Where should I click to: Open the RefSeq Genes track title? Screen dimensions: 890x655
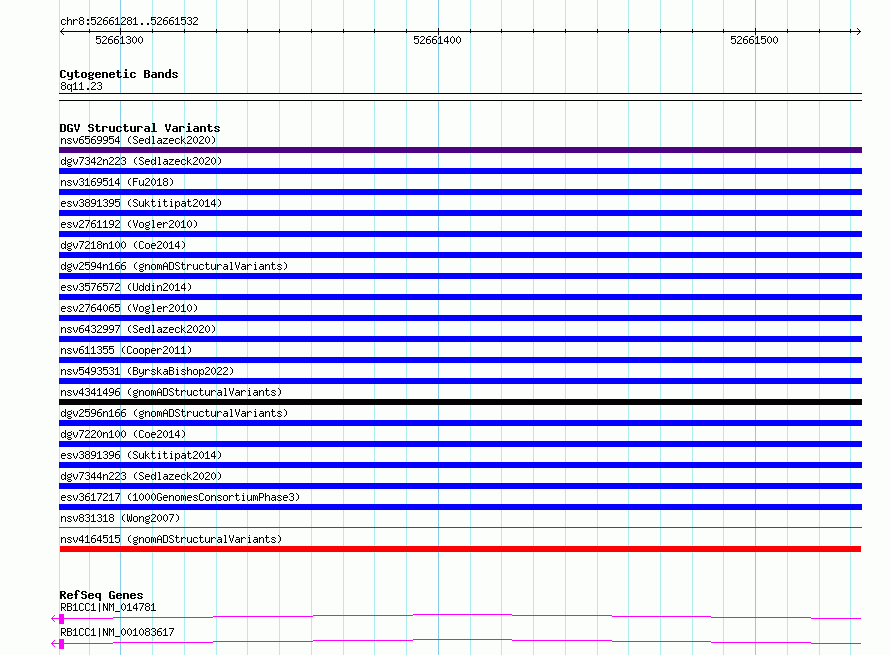tap(101, 595)
